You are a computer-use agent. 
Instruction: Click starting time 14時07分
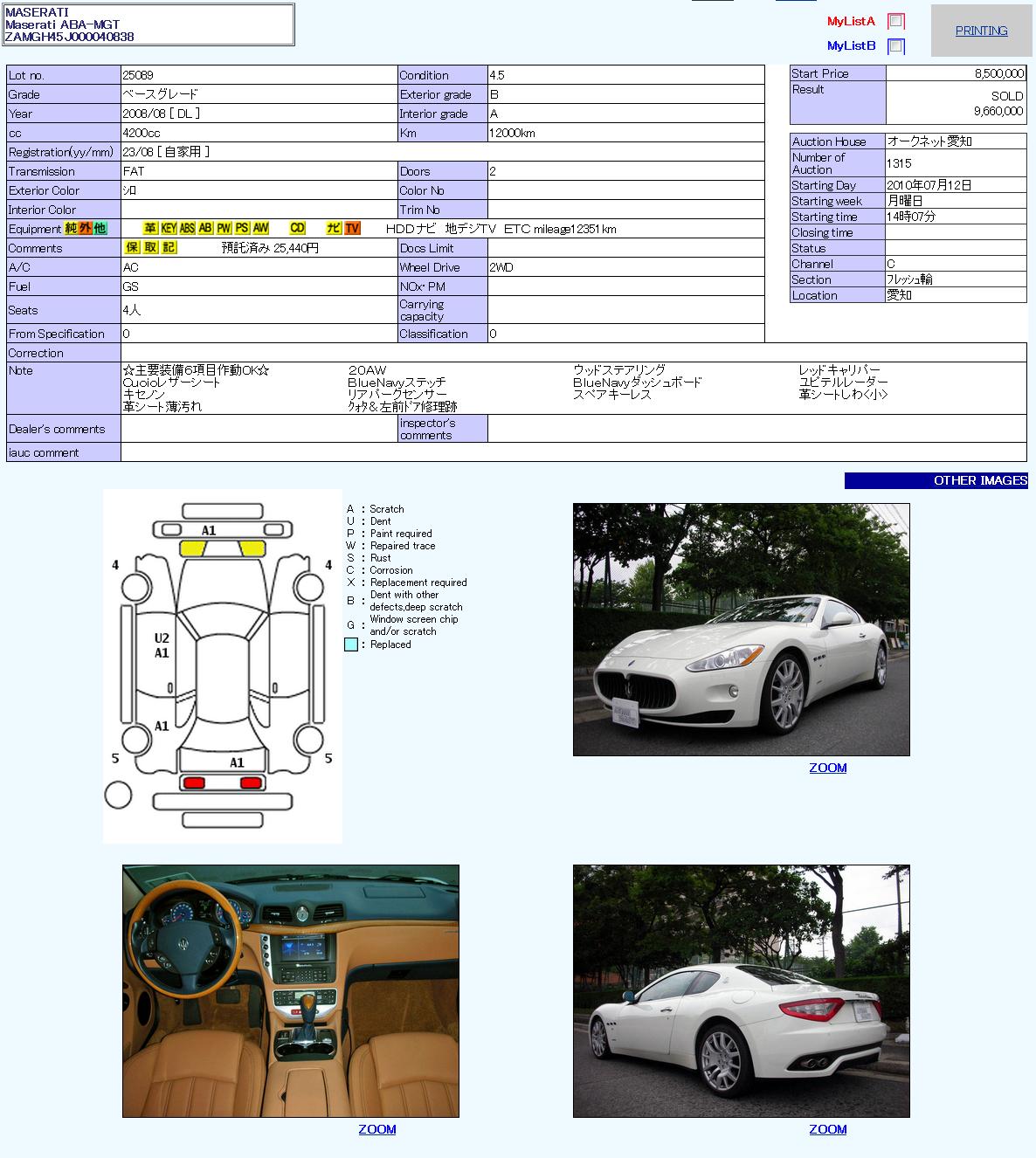point(911,217)
